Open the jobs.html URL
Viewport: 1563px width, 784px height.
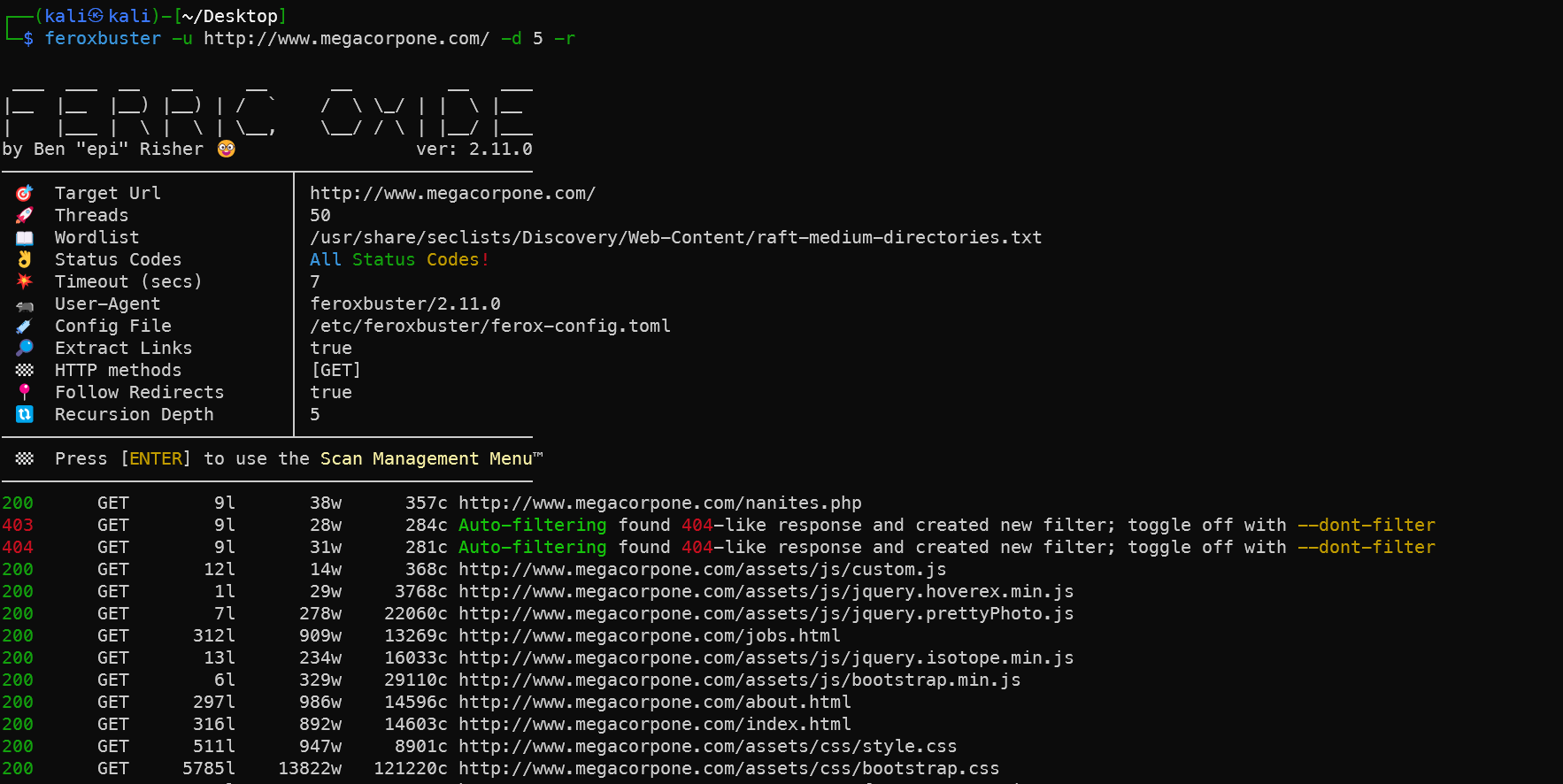[x=650, y=635]
